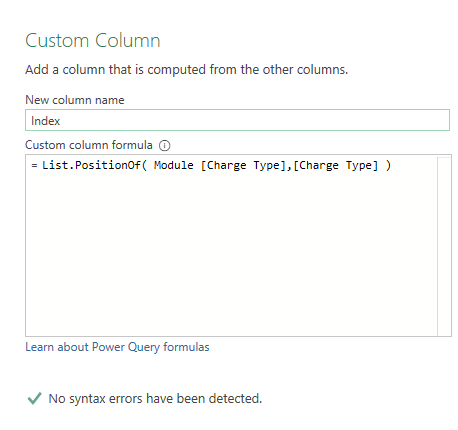Click the opening parenthesis after PositionOf
458x430 pixels.
144,165
